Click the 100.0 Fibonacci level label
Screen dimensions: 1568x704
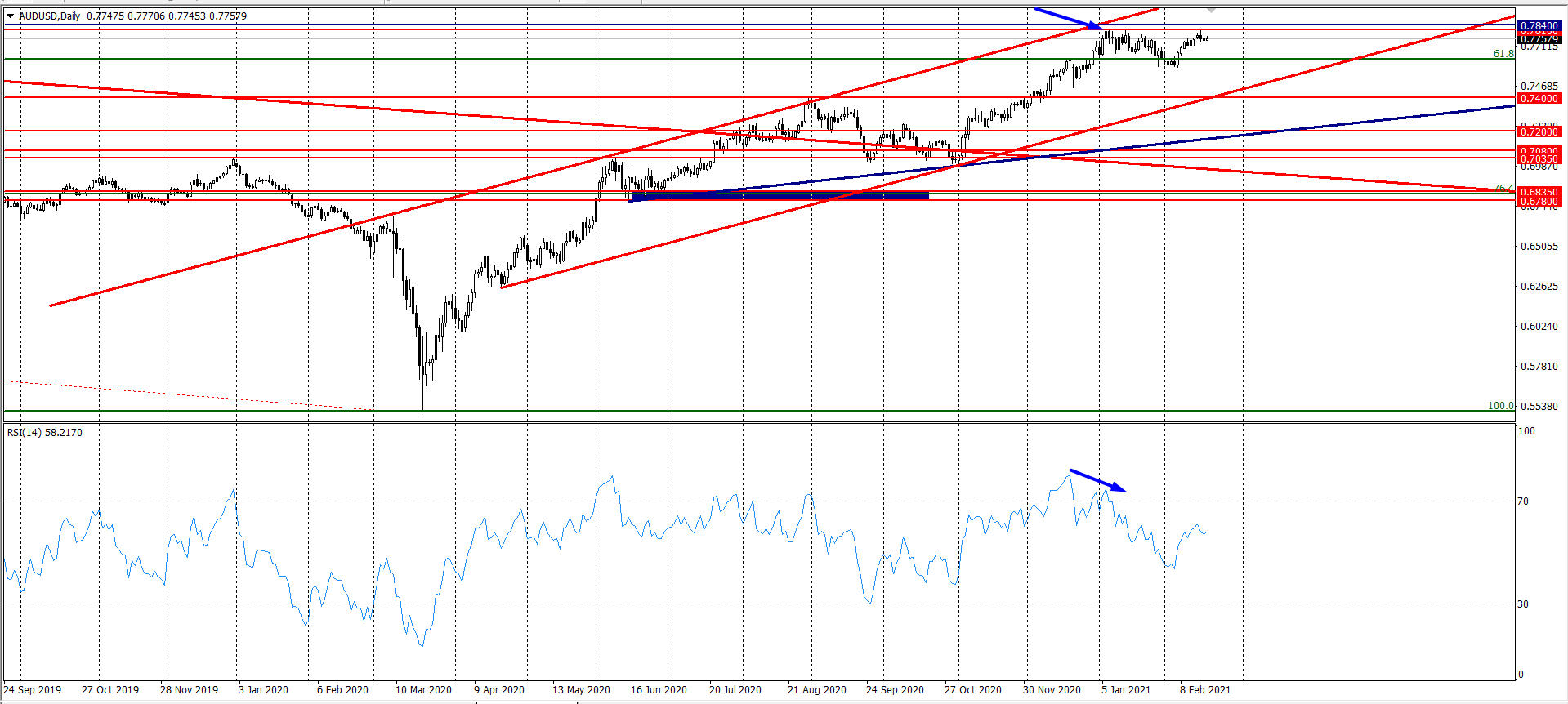[1500, 405]
